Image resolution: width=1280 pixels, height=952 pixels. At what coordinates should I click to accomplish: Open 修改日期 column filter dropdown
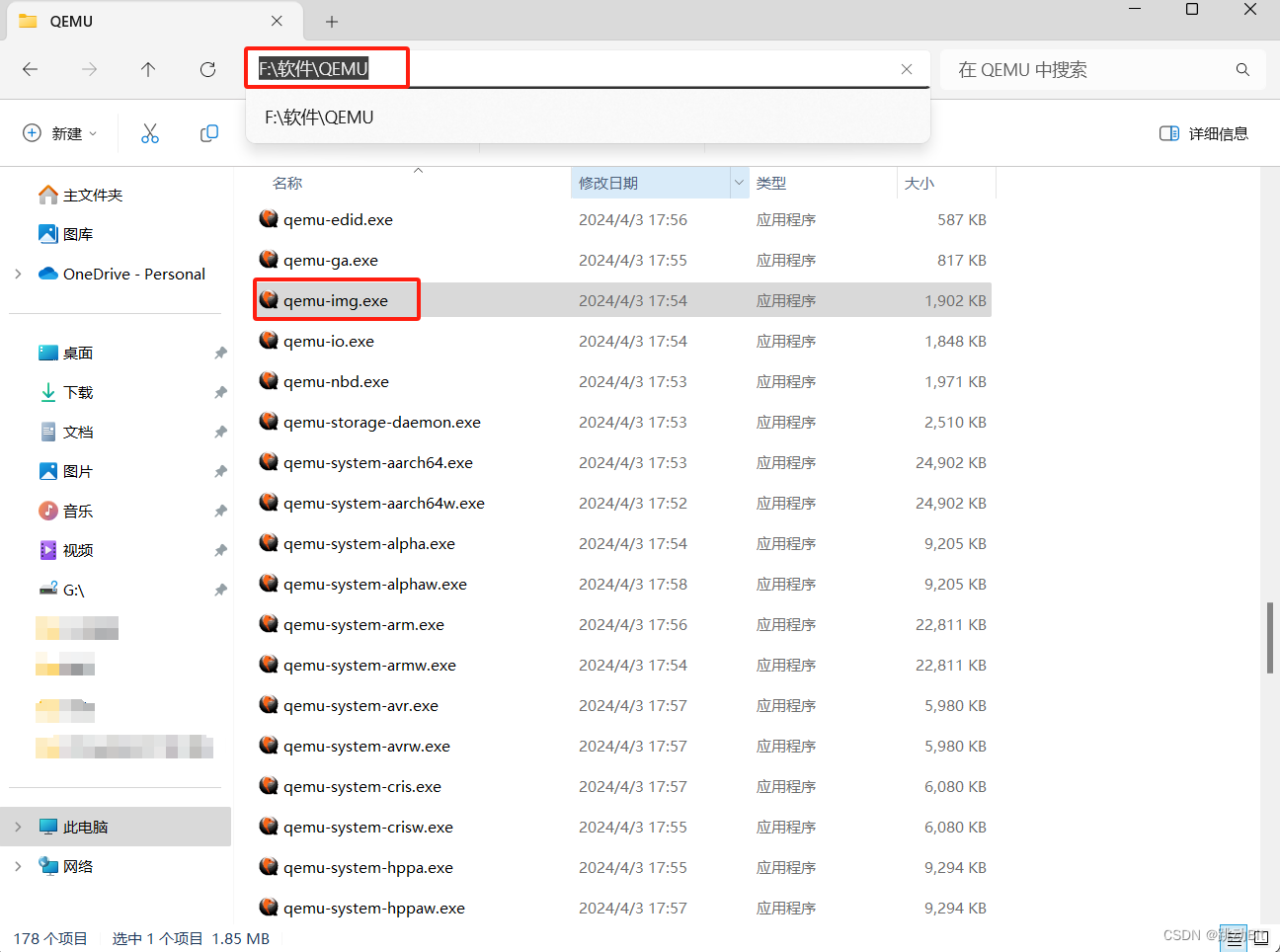pos(739,184)
